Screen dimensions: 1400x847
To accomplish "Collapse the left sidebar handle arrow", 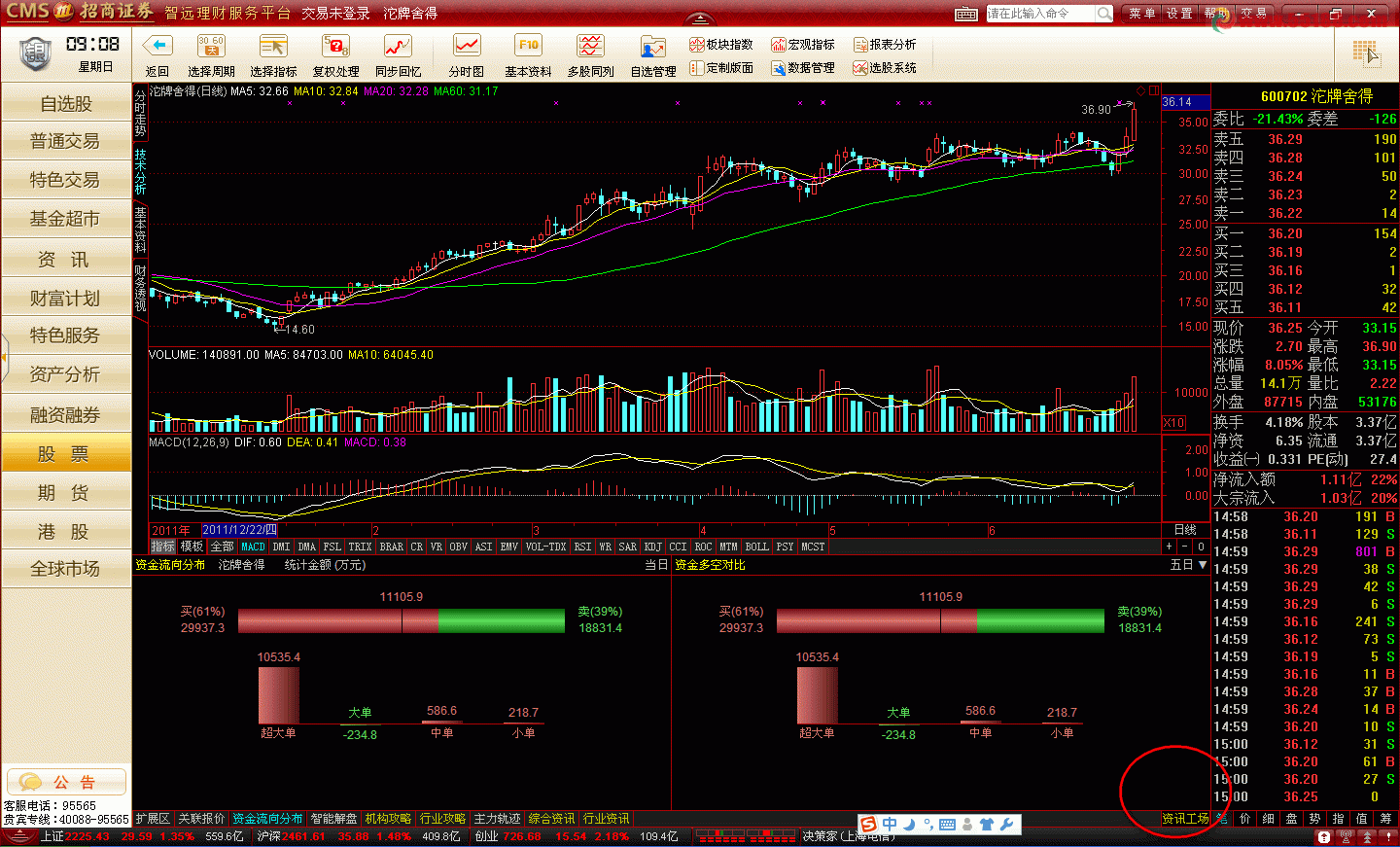I will click(4, 356).
